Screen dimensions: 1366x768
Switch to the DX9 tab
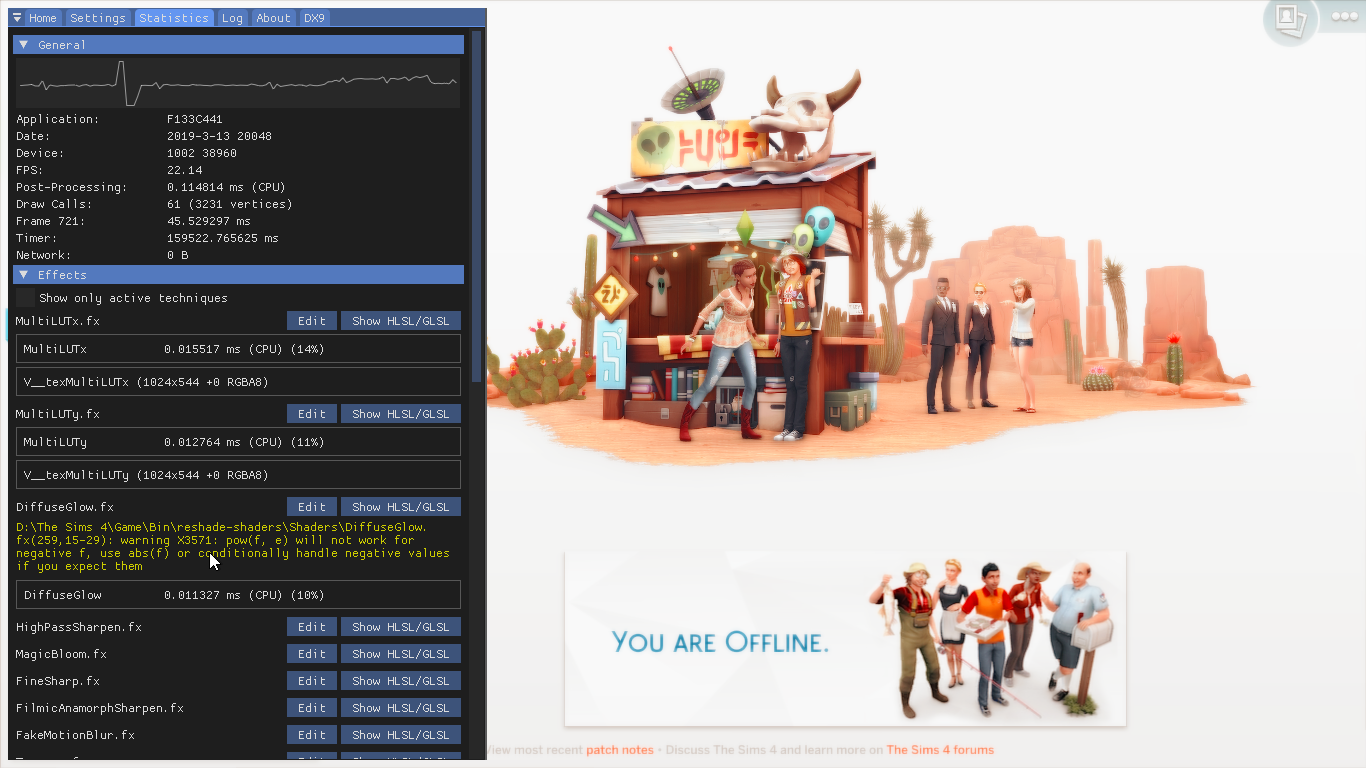[314, 18]
